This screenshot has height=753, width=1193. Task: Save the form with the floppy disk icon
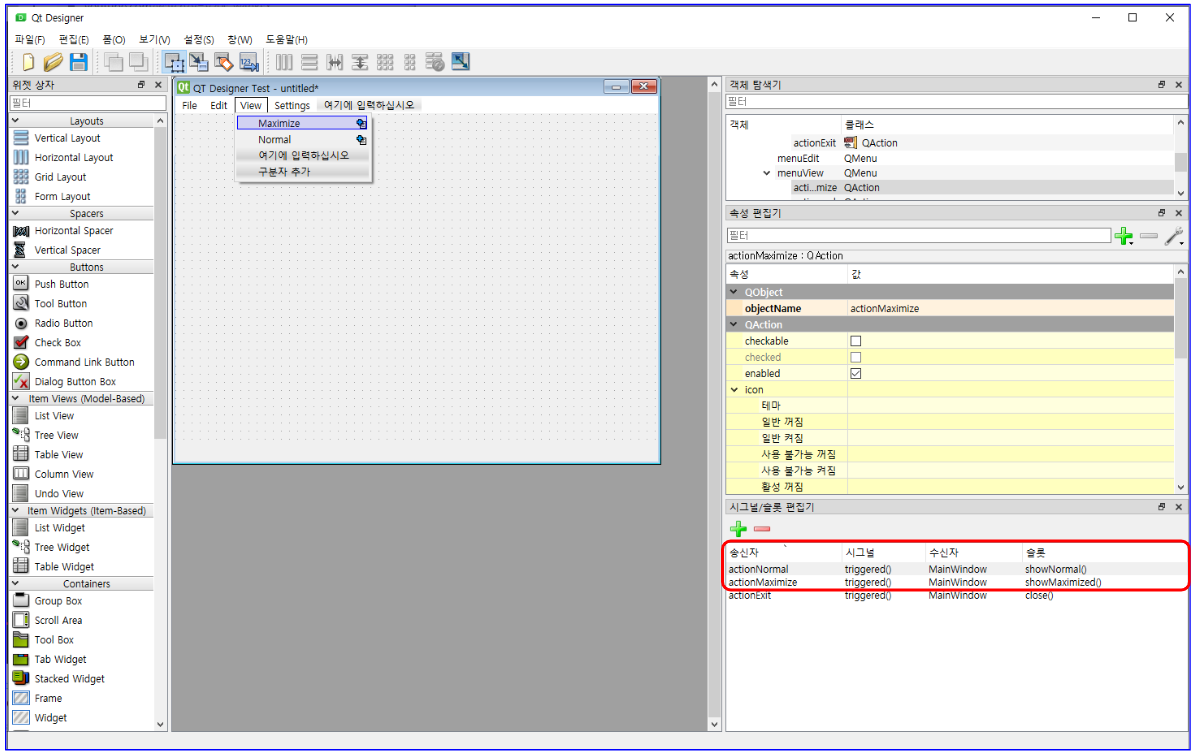click(78, 62)
